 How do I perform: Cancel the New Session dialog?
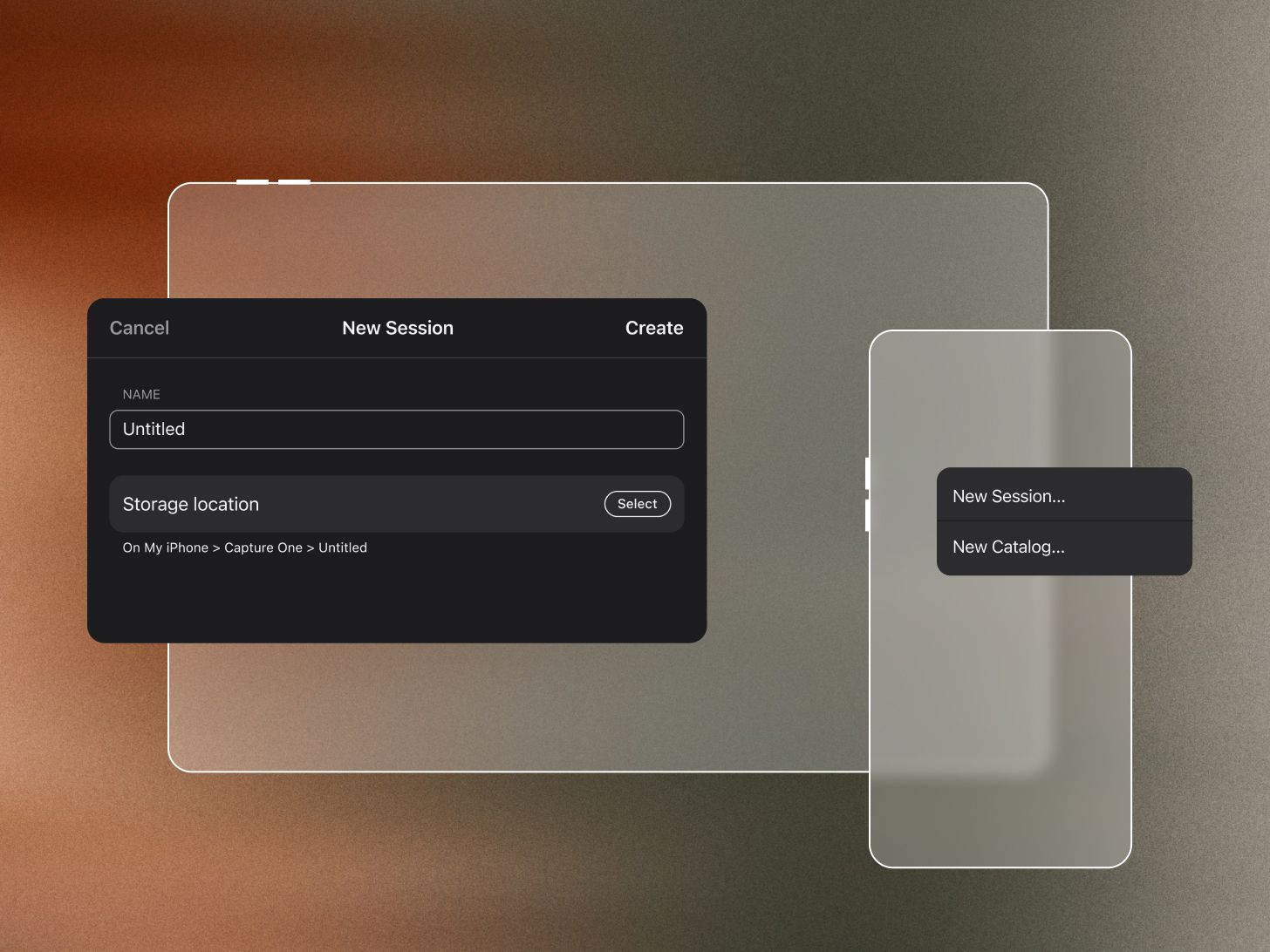point(140,328)
